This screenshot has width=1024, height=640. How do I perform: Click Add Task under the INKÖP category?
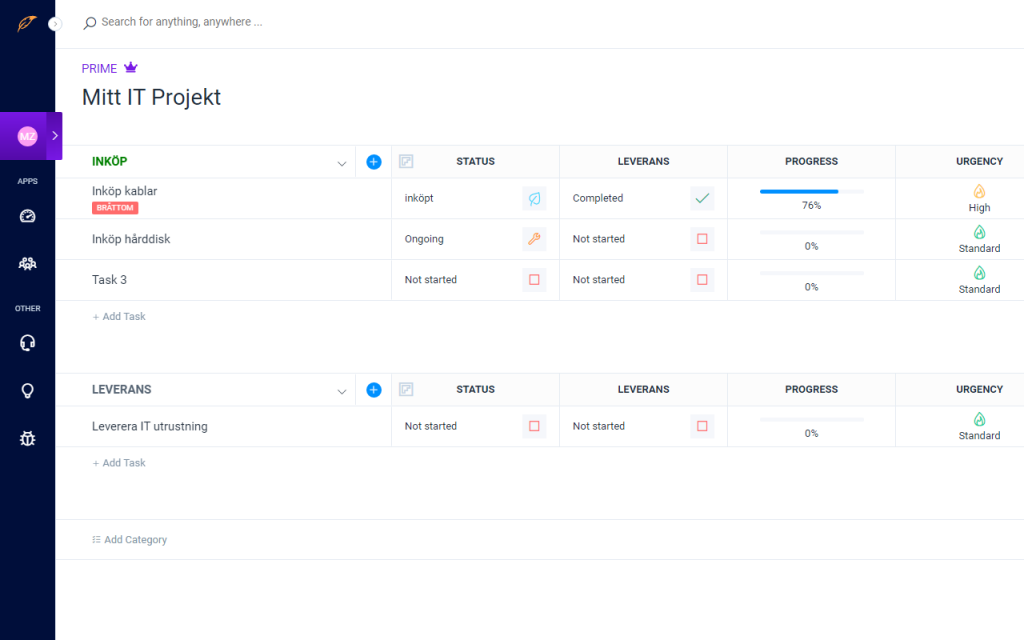point(119,316)
